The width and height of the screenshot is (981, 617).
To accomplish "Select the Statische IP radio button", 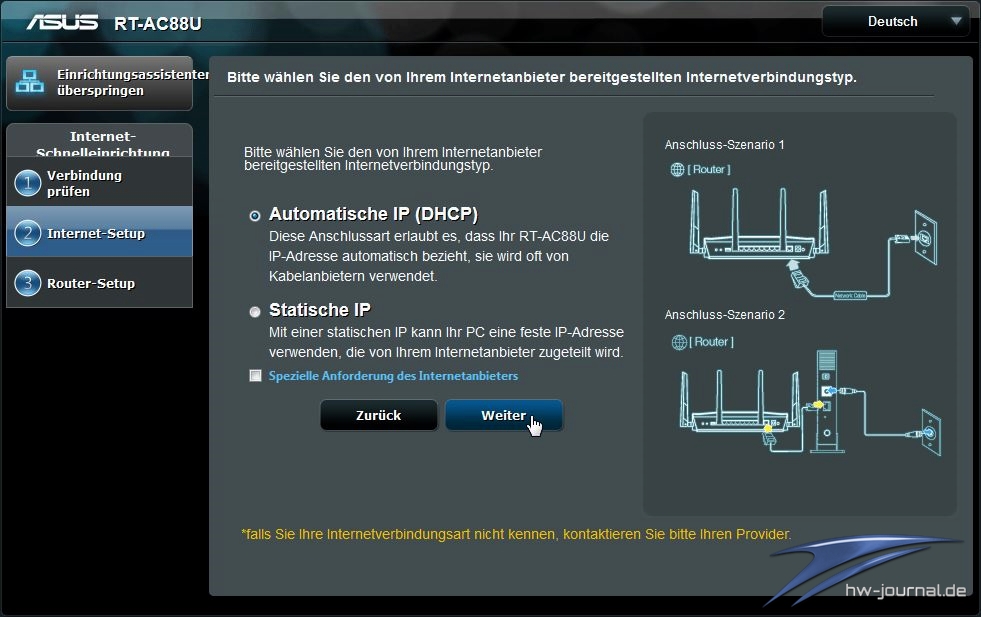I will (x=255, y=312).
